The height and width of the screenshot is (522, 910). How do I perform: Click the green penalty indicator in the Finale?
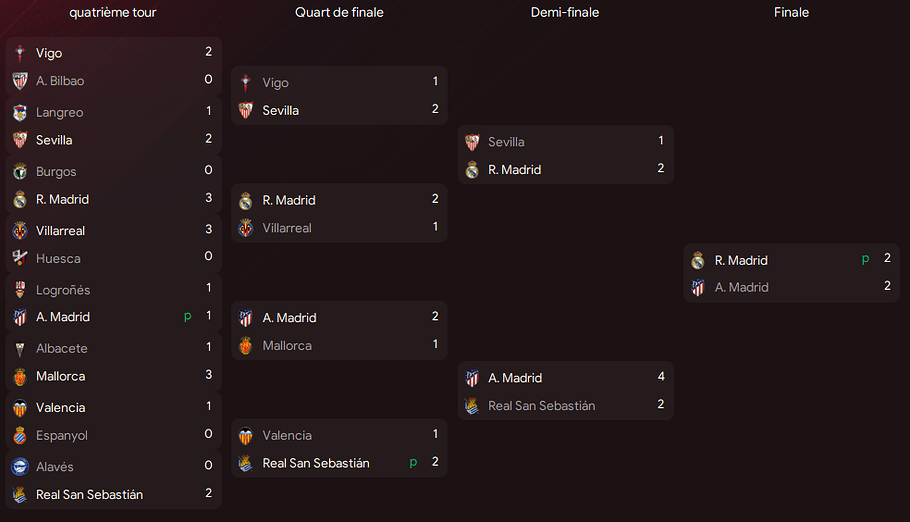[865, 260]
